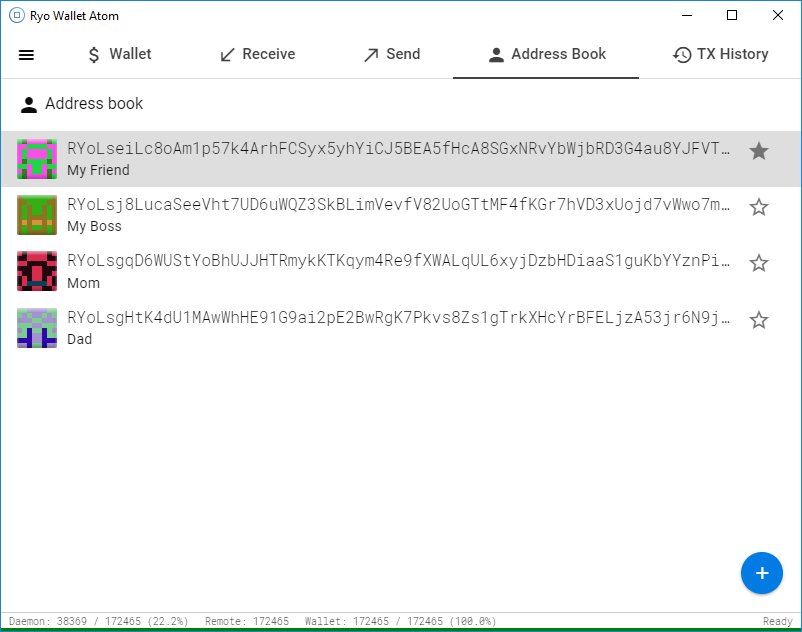Click the Daemon sync status text
This screenshot has width=802, height=632.
point(98,621)
